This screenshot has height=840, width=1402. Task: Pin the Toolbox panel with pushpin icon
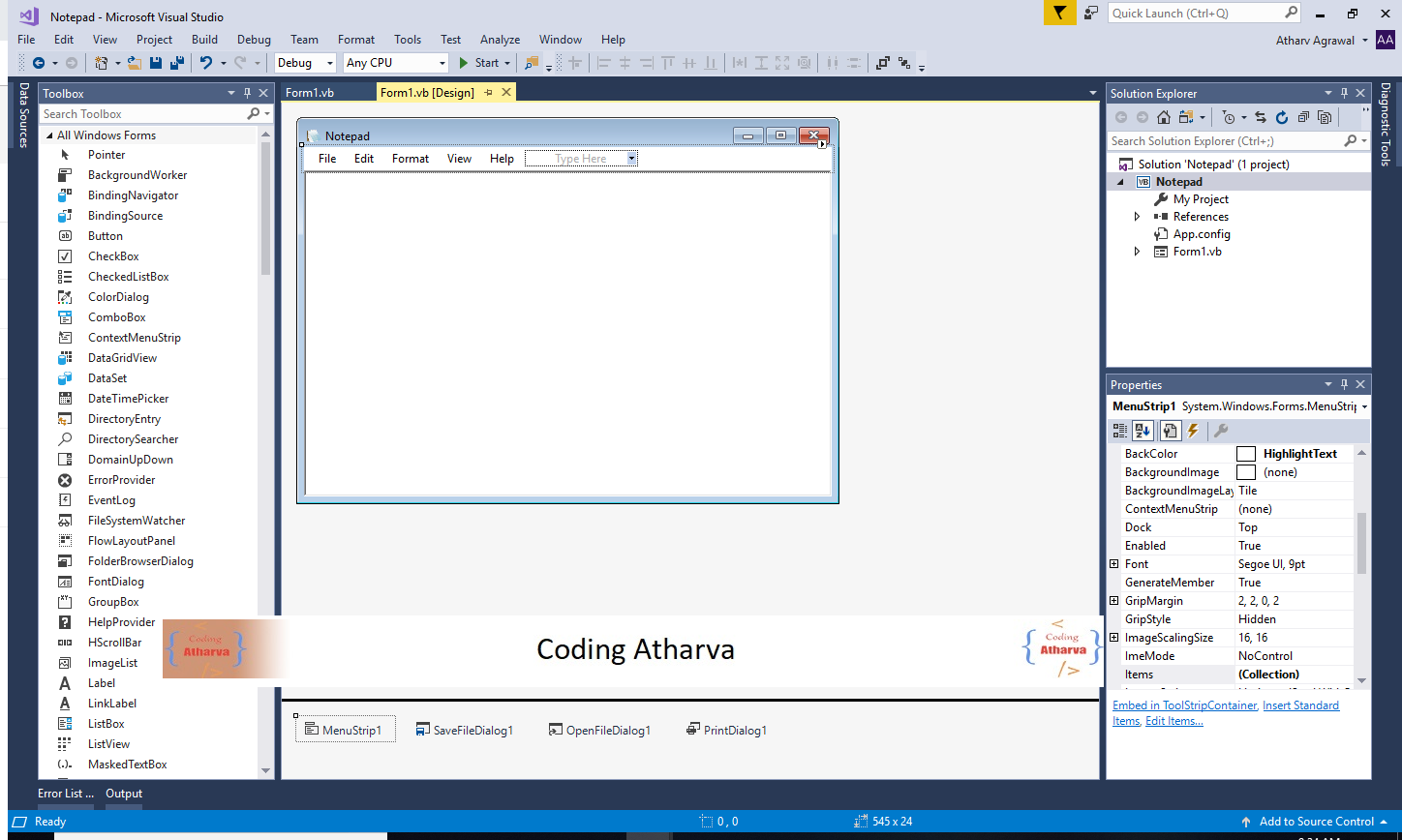tap(248, 93)
